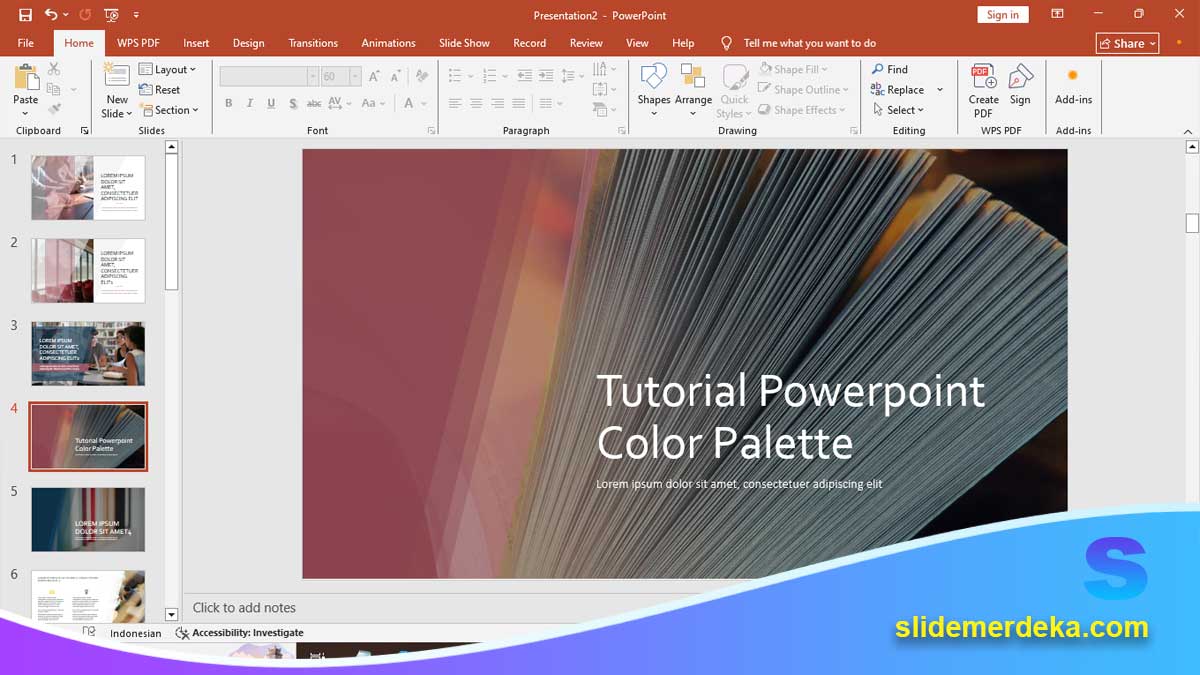Switch to the Design tab
Image resolution: width=1200 pixels, height=675 pixels.
249,43
